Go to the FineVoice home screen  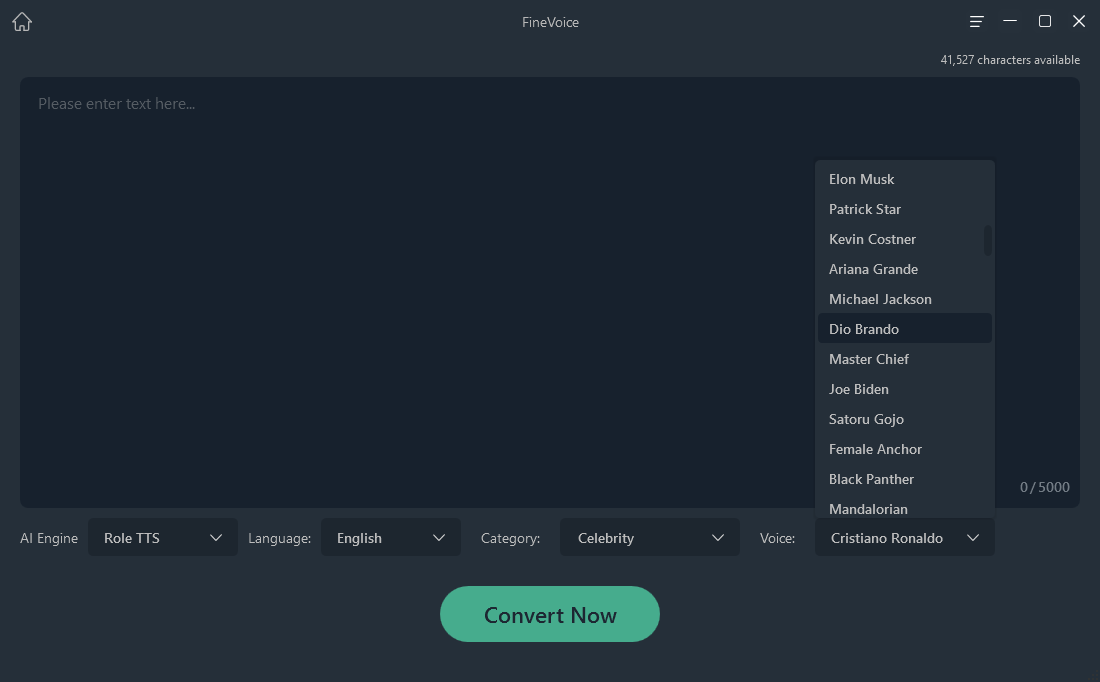pos(22,22)
